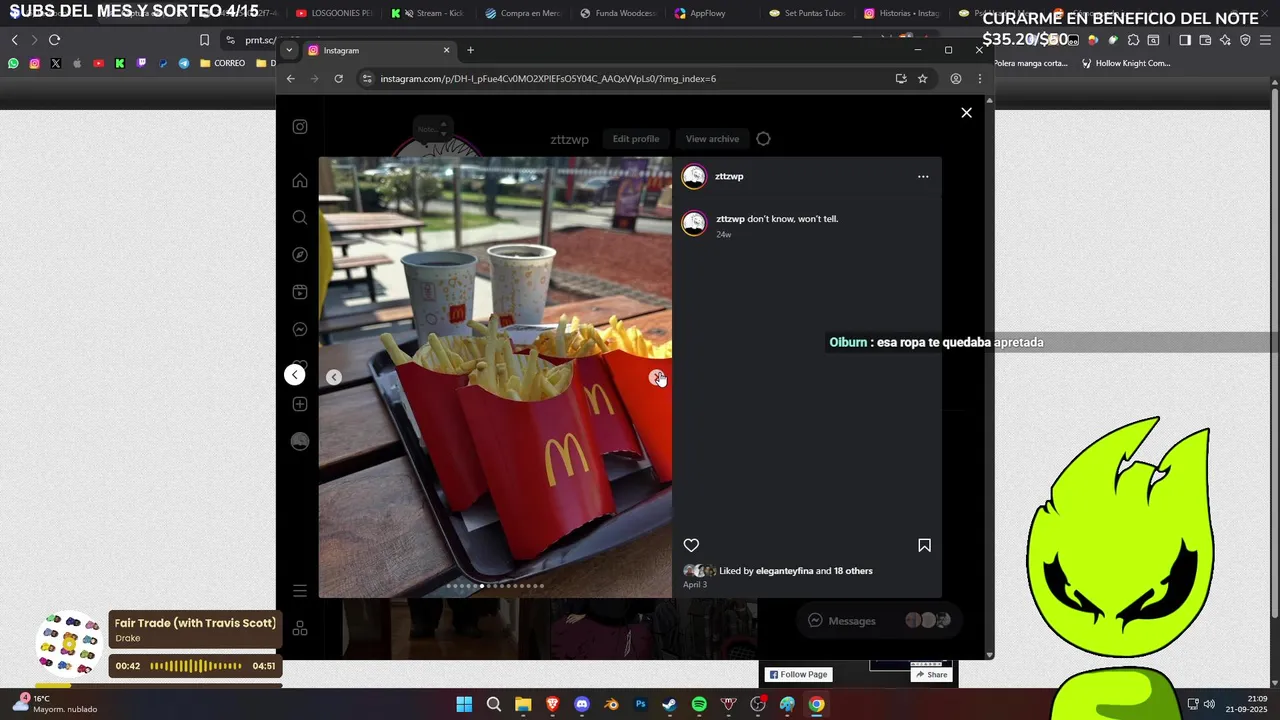
Task: Click the WhatsApp bookmark icon in the bookmarks bar
Action: pyautogui.click(x=13, y=63)
